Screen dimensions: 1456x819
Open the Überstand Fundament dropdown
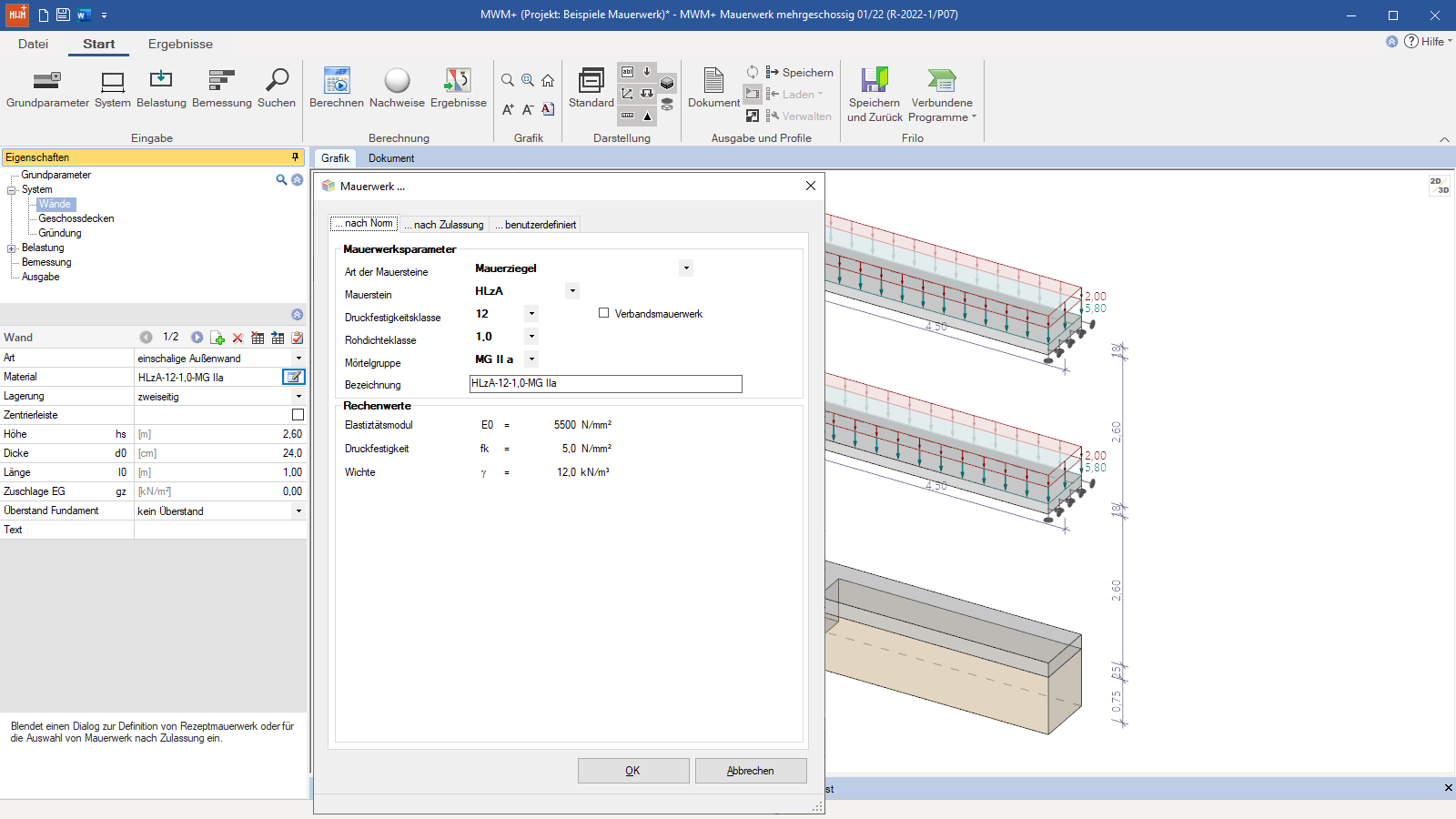(x=298, y=511)
